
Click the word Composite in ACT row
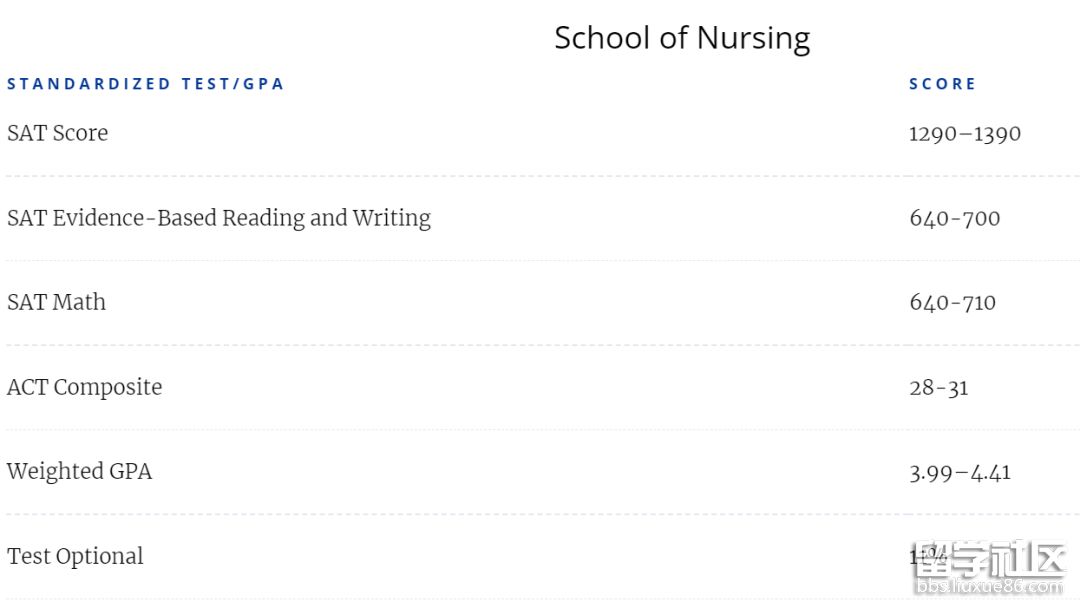click(108, 387)
